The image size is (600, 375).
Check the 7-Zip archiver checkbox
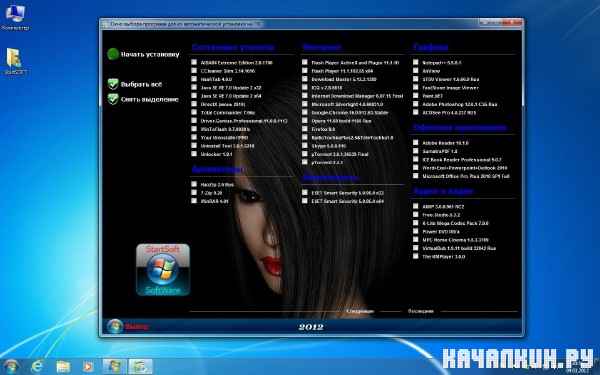pyautogui.click(x=194, y=192)
